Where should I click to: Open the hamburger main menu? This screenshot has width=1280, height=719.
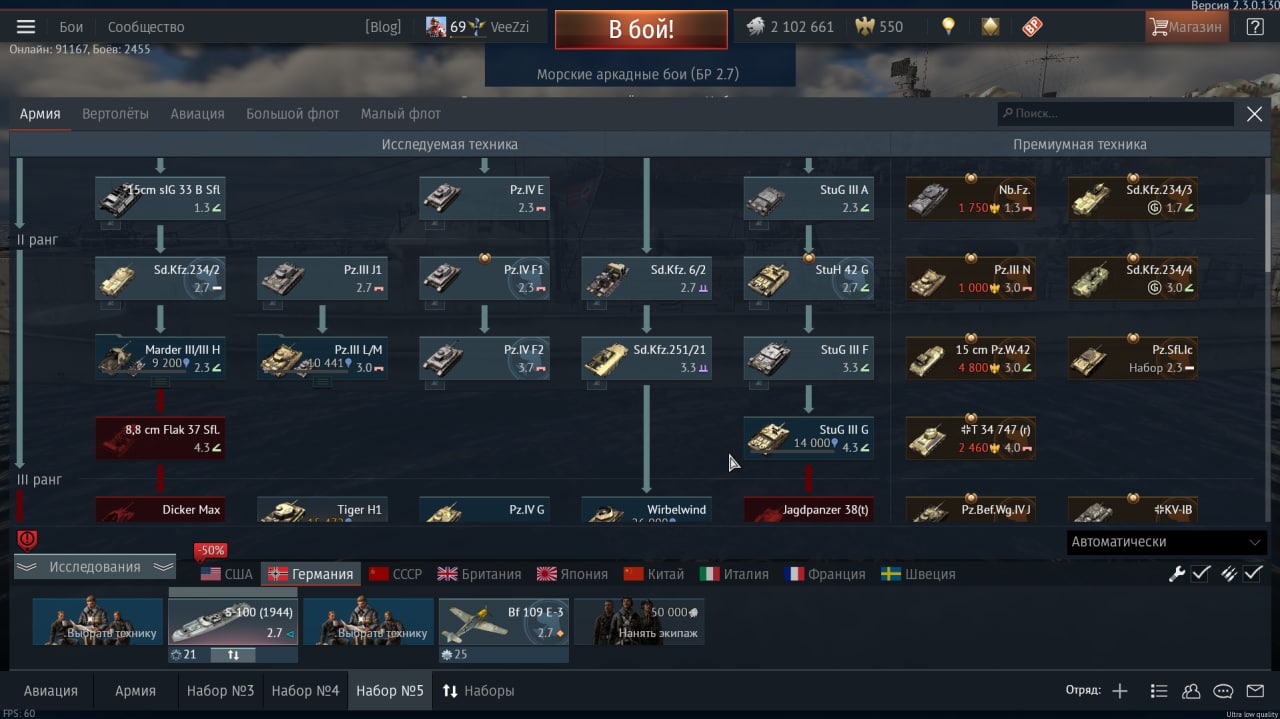[x=26, y=27]
